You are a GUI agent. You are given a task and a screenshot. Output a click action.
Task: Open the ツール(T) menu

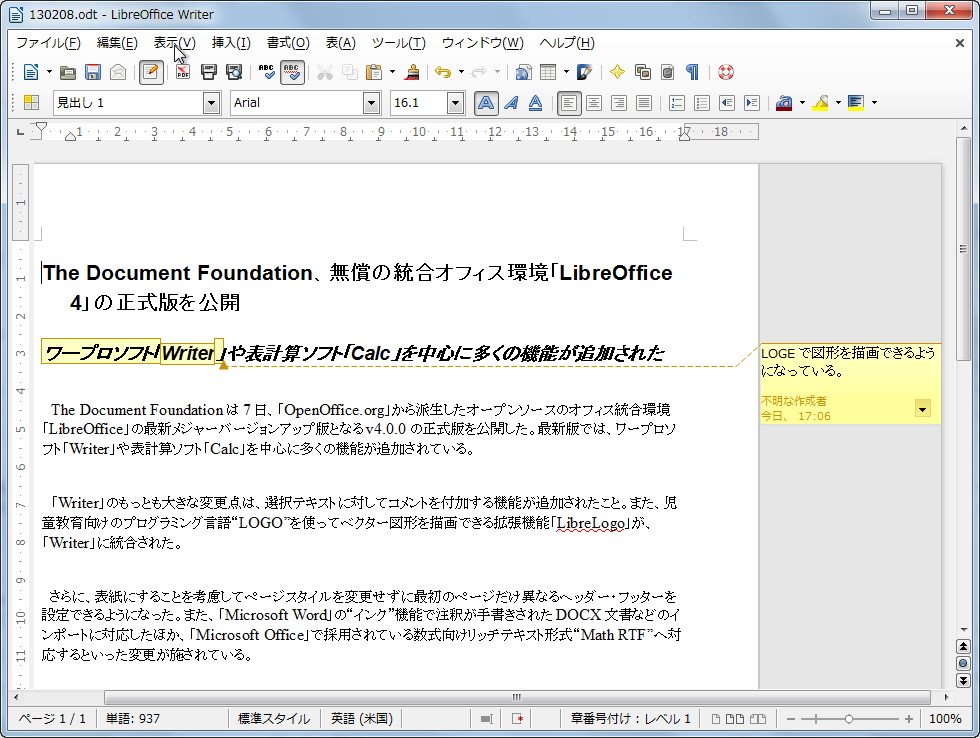[399, 43]
